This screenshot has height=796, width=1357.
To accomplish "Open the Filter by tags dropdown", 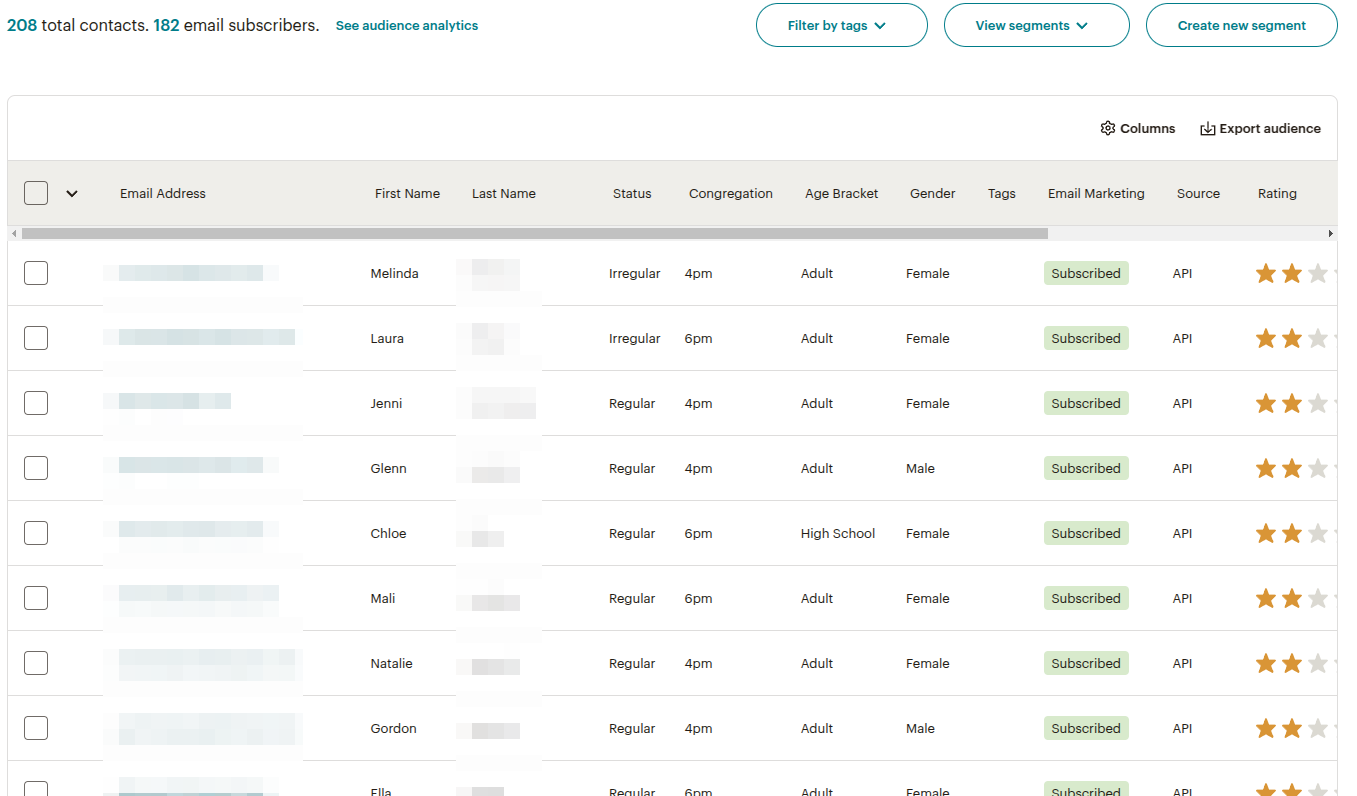I will (x=841, y=26).
